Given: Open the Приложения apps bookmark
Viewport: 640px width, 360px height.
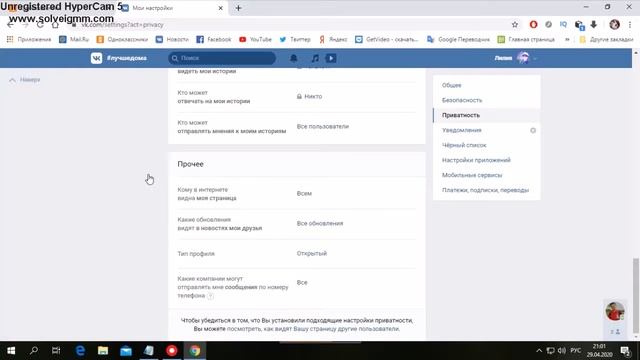Looking at the screenshot, I should point(29,40).
